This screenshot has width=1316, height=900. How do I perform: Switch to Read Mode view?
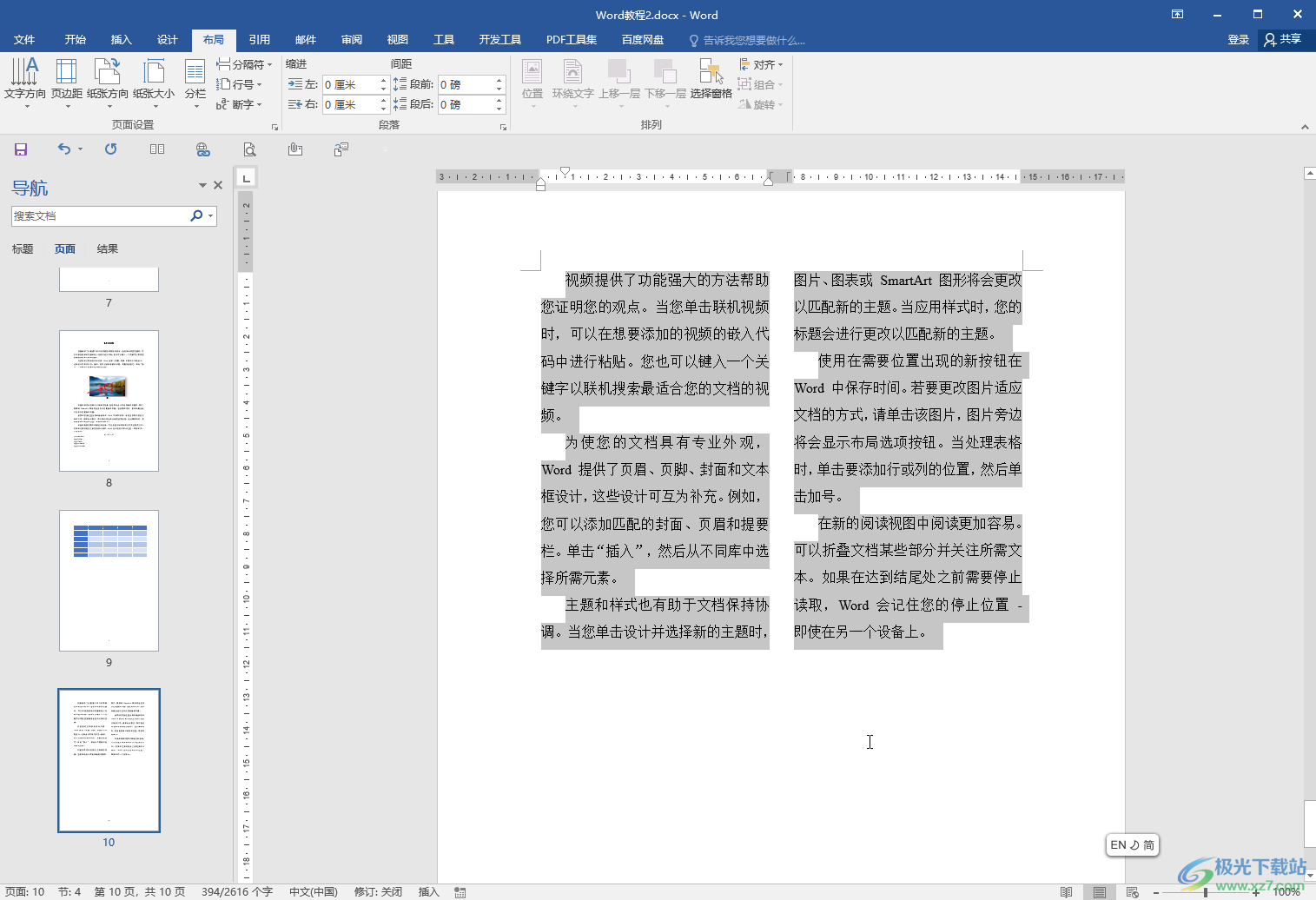(x=1066, y=892)
